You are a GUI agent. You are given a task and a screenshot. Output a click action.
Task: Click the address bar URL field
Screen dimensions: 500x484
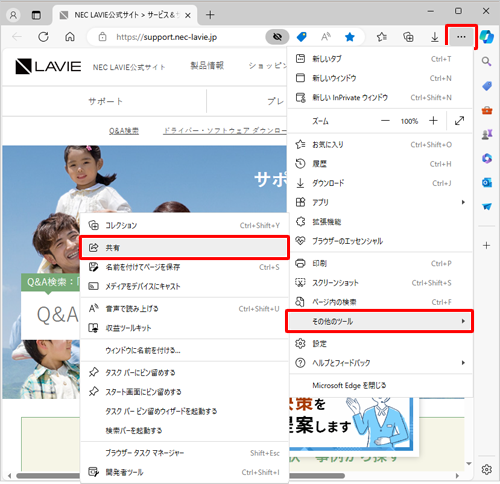(x=167, y=37)
